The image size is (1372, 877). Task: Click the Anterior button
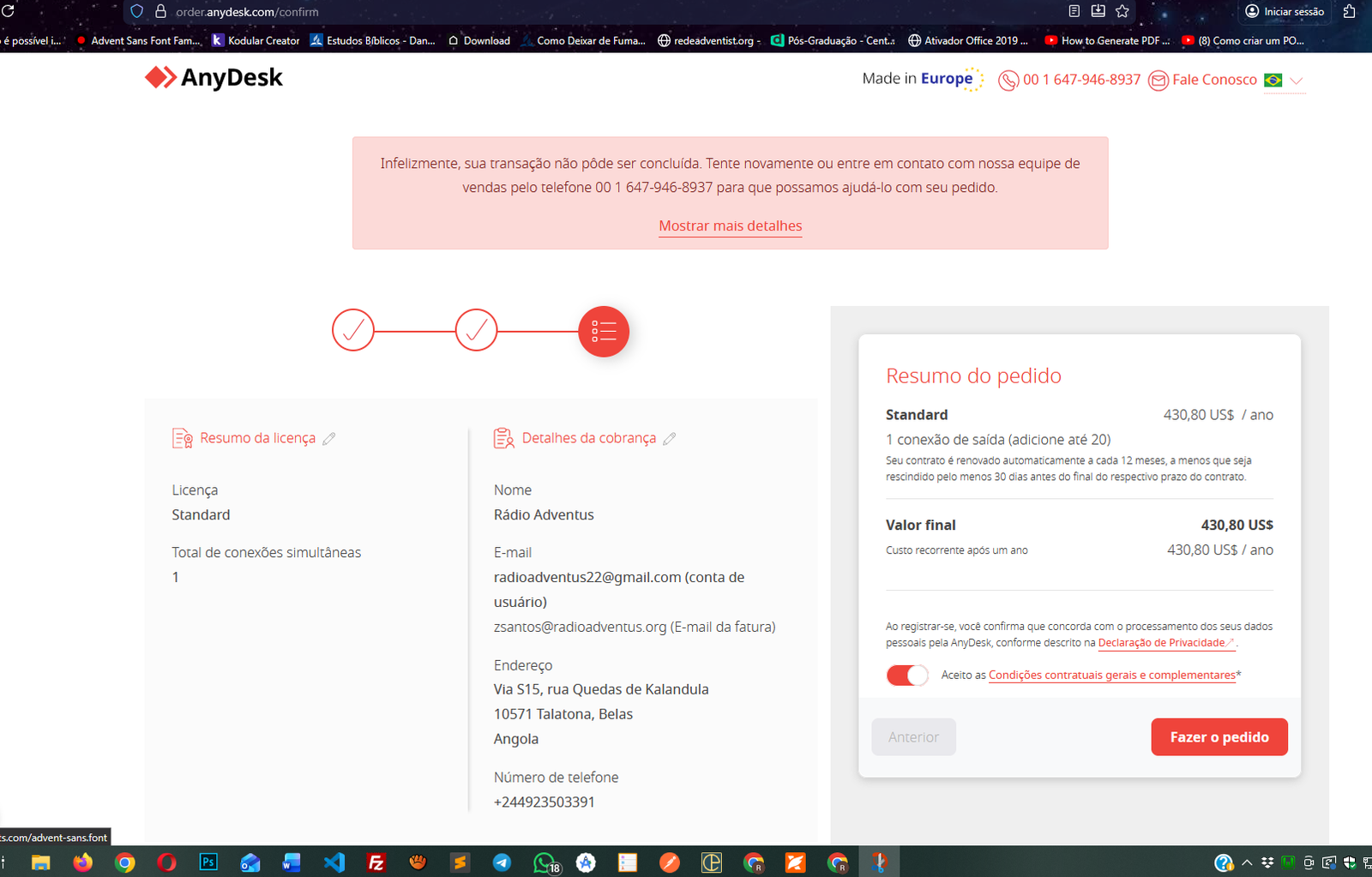point(913,737)
